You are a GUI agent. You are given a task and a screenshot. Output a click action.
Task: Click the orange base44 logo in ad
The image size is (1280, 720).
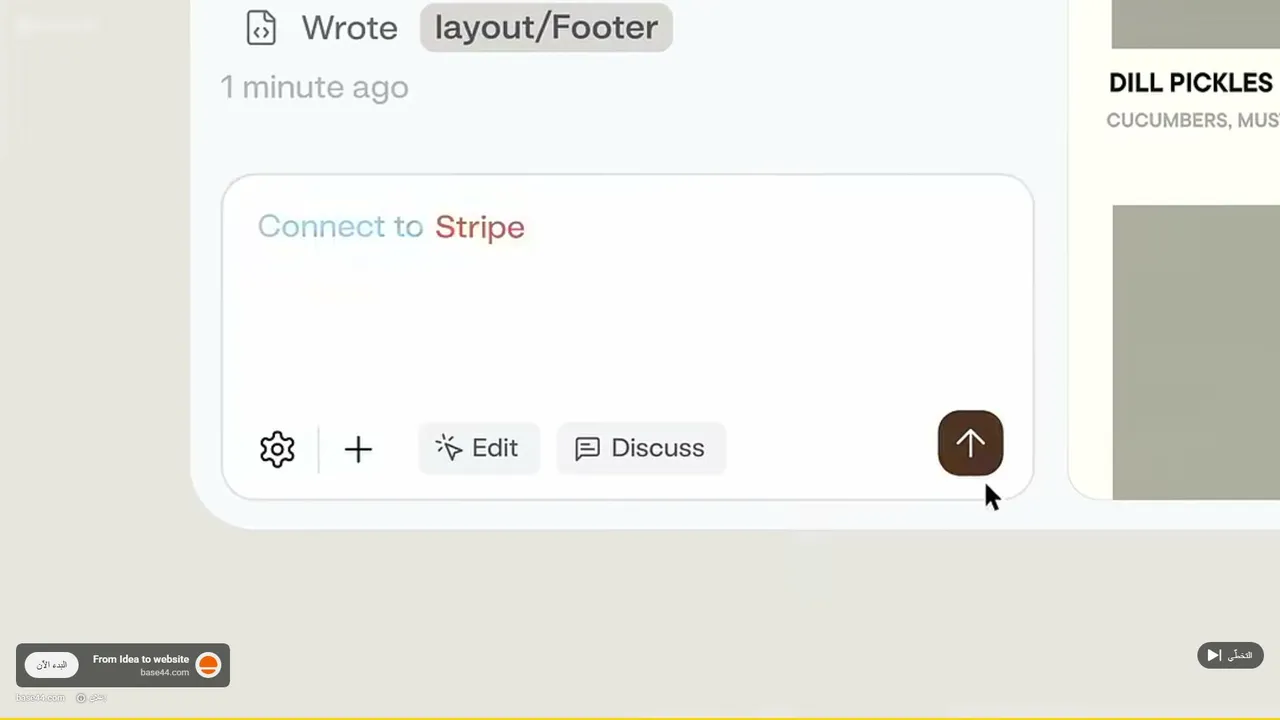click(208, 665)
